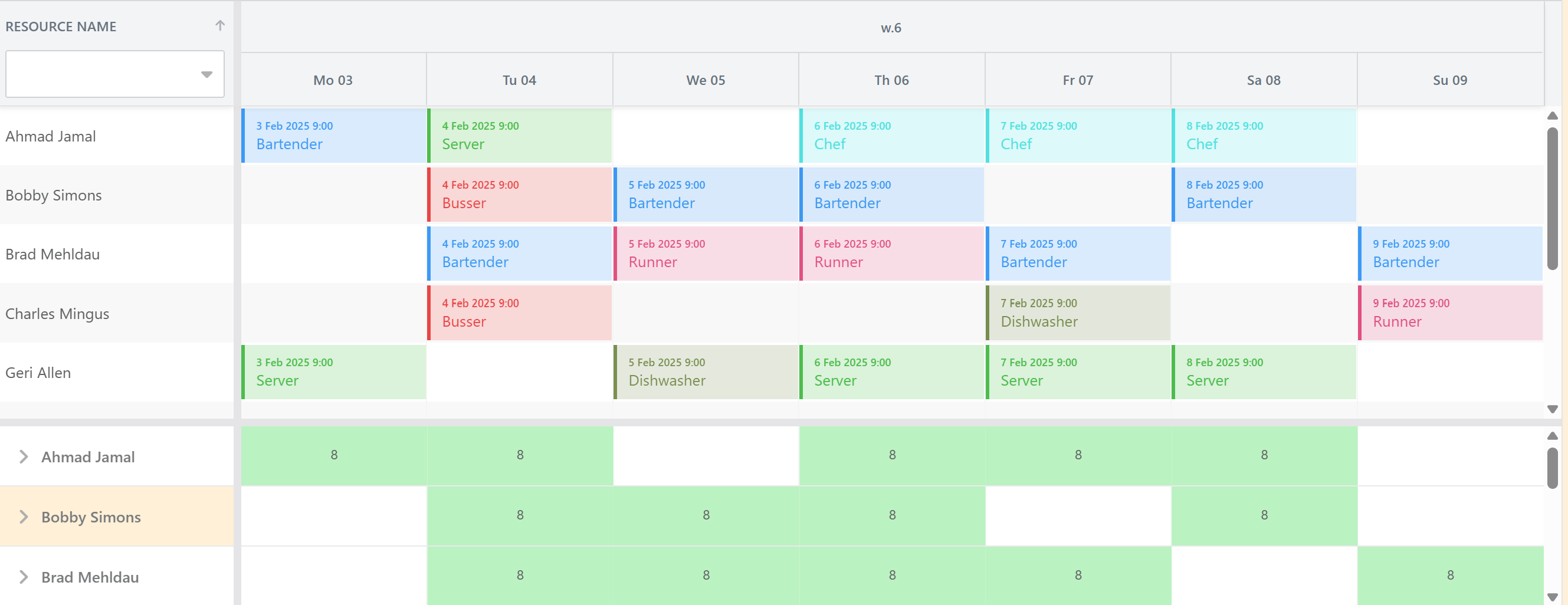This screenshot has height=605, width=1568.
Task: Click utilization panel scroll down arrow
Action: pos(1552,597)
